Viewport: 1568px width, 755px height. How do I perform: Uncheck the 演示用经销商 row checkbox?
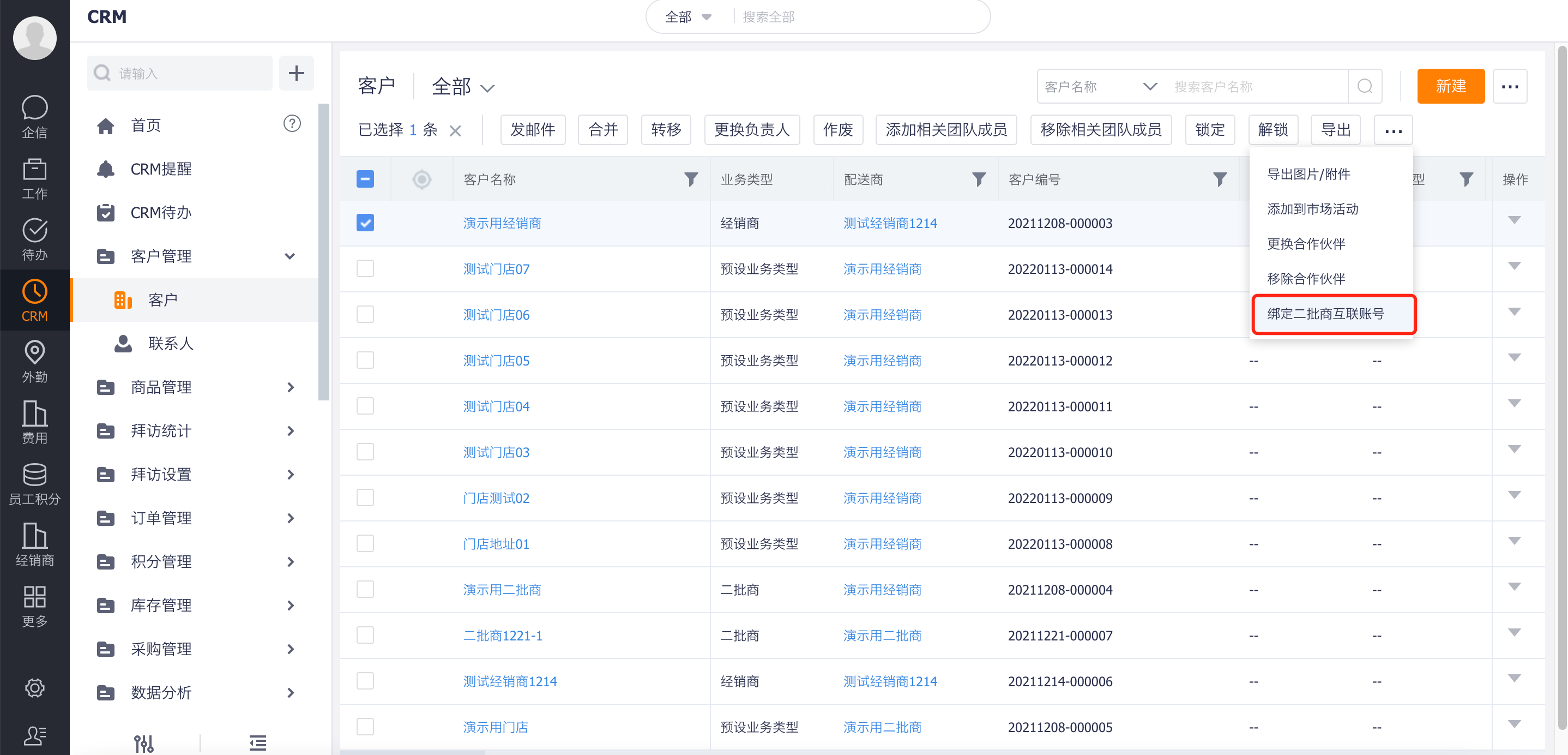pos(365,223)
